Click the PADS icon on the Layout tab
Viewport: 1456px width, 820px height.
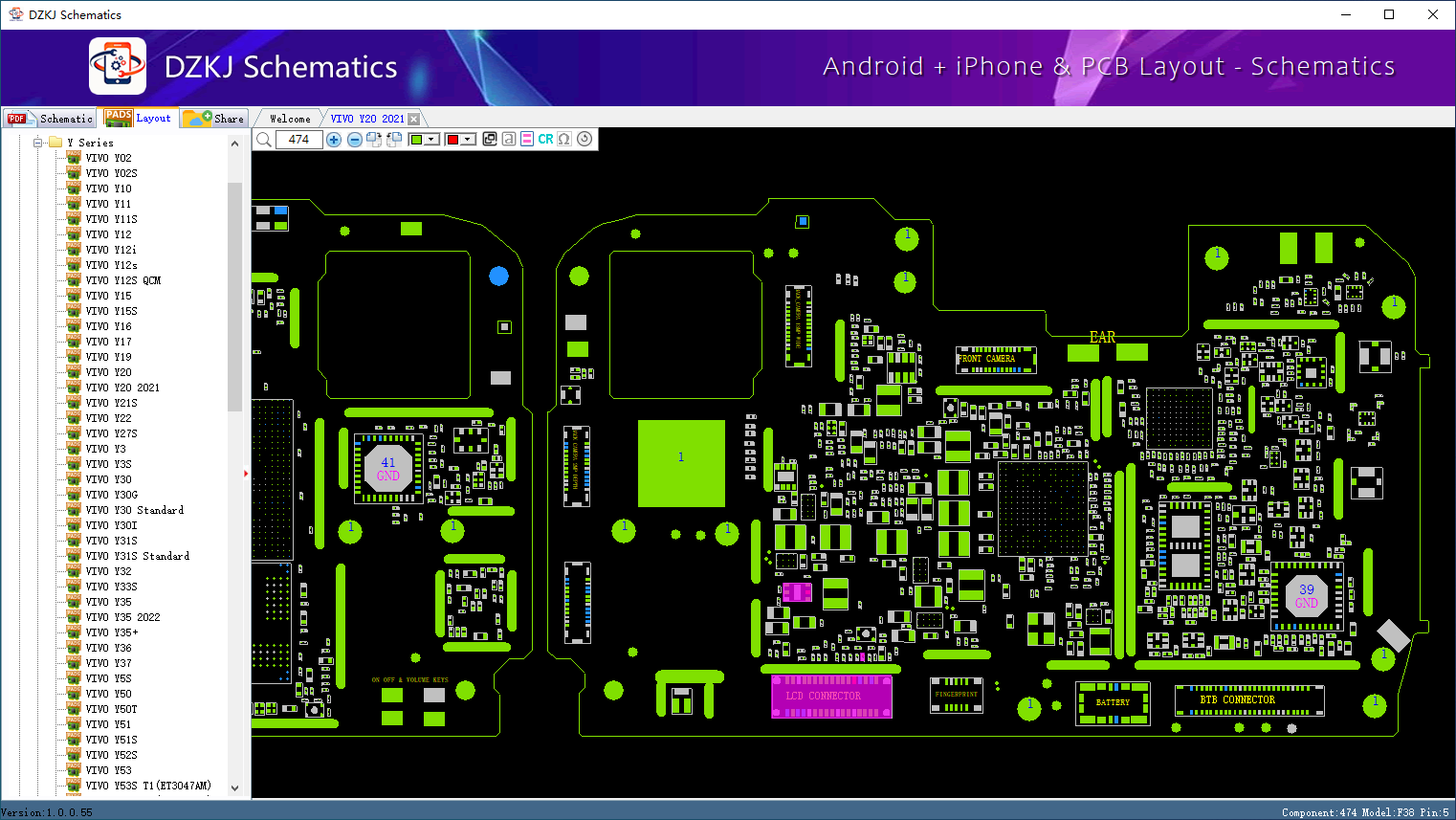click(119, 118)
